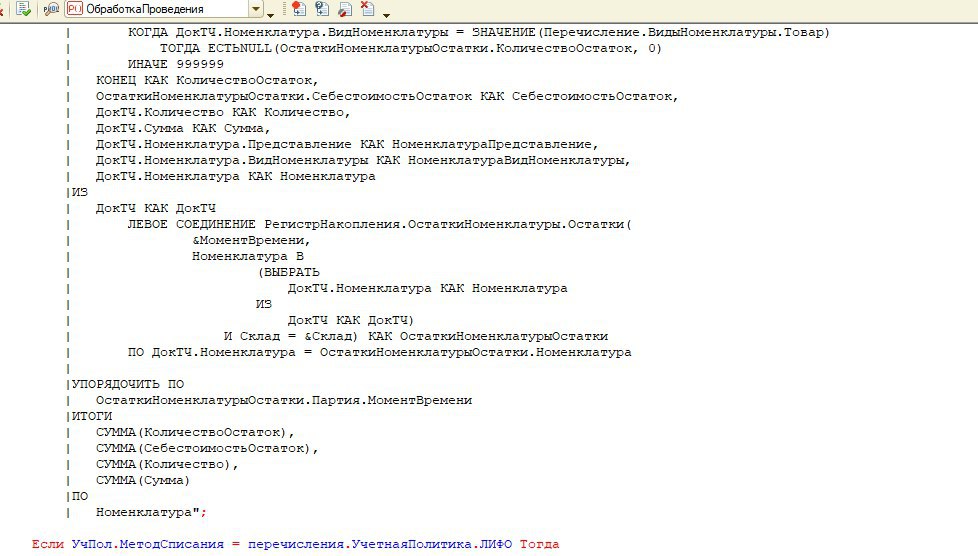Click 'Номенклатура";' closing query line

point(151,512)
